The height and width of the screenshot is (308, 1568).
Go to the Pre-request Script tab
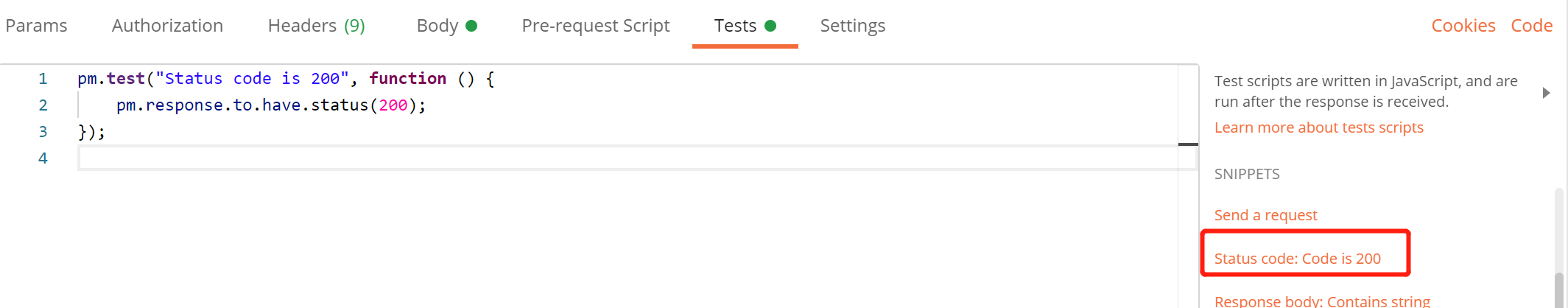(595, 26)
